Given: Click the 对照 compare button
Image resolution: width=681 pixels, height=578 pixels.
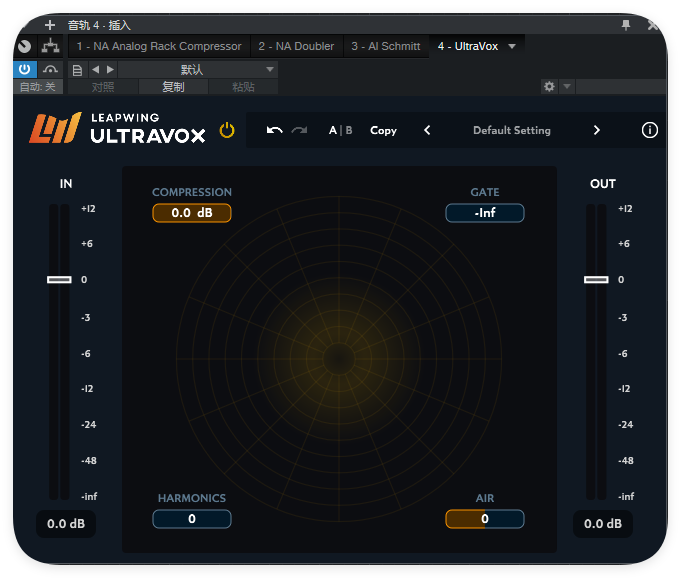Looking at the screenshot, I should click(x=103, y=87).
